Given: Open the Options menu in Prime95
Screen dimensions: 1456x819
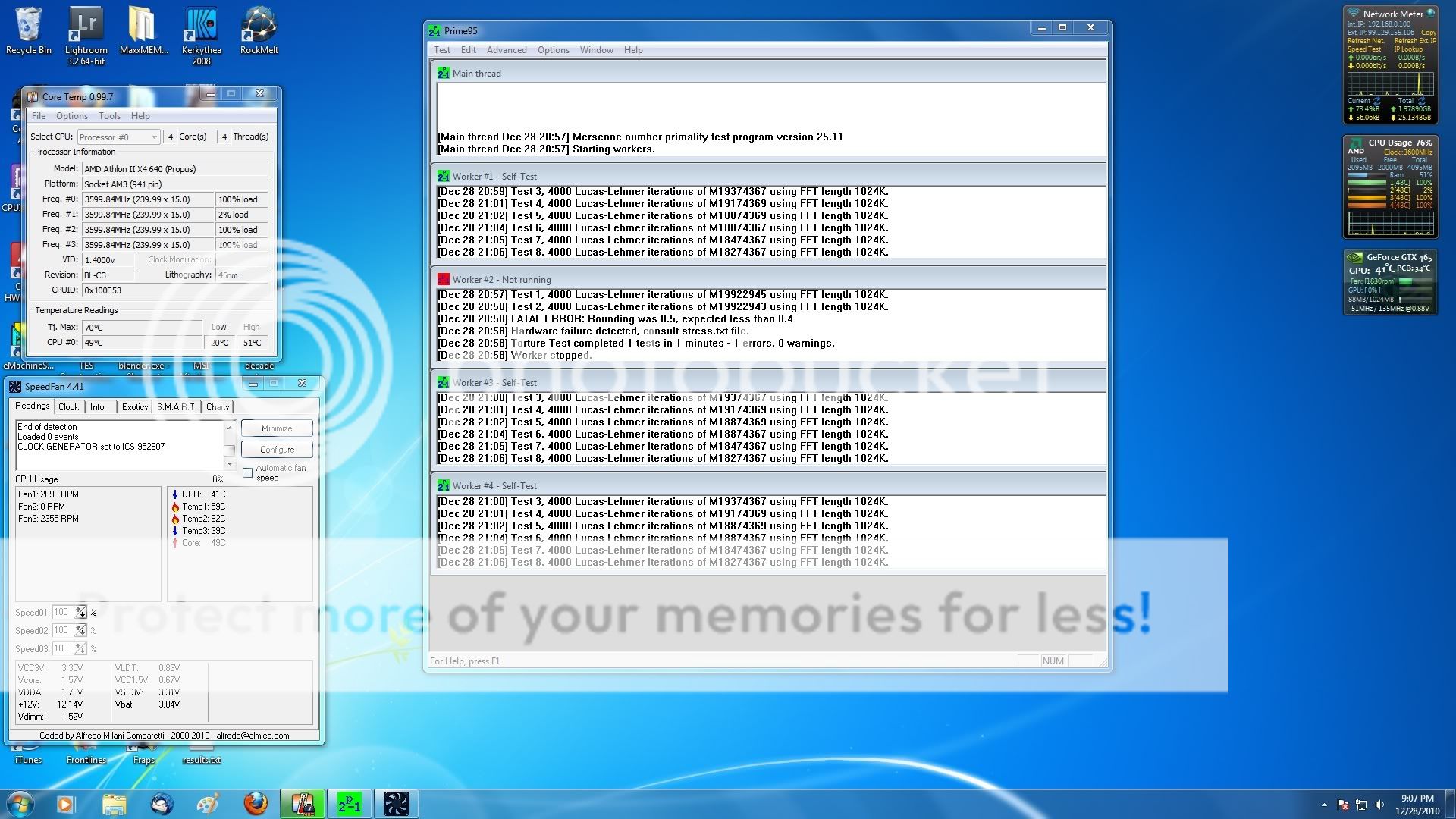Looking at the screenshot, I should tap(554, 50).
